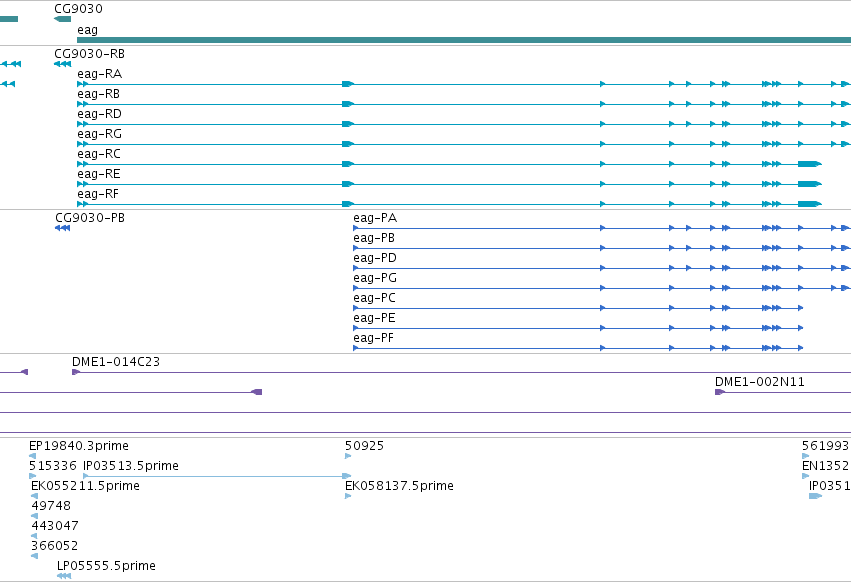
Task: Select the IP03513.5prime label
Action: [x=131, y=466]
